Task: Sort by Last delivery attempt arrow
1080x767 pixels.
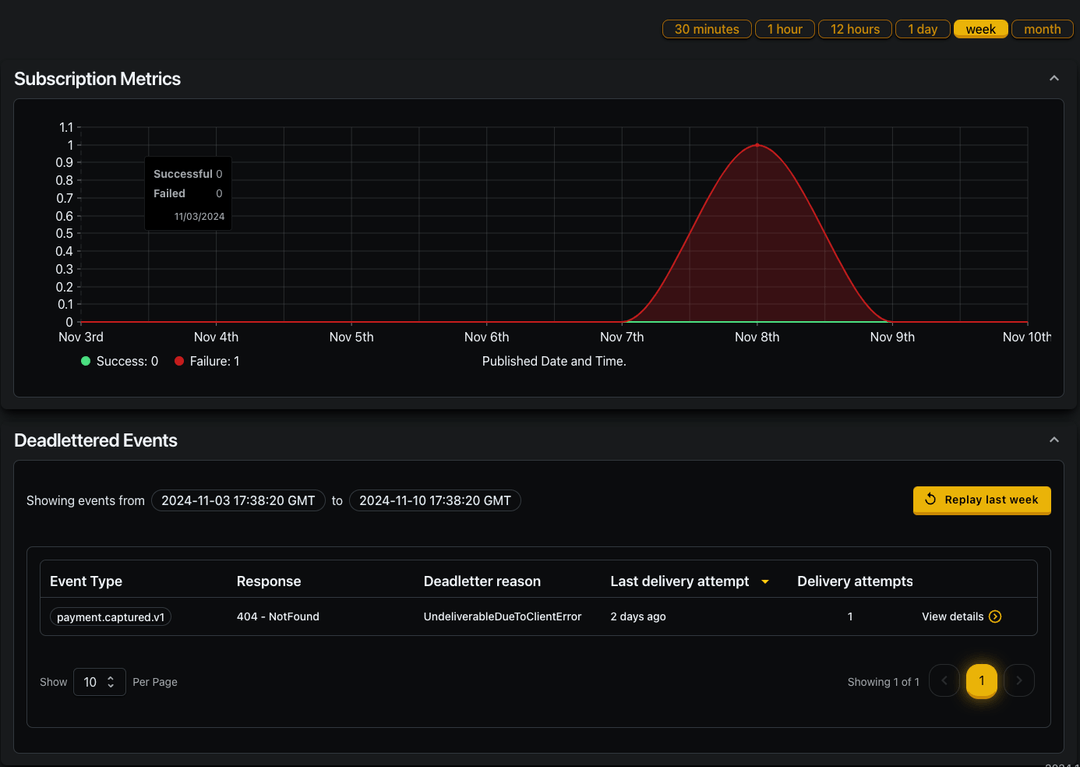Action: pyautogui.click(x=765, y=582)
